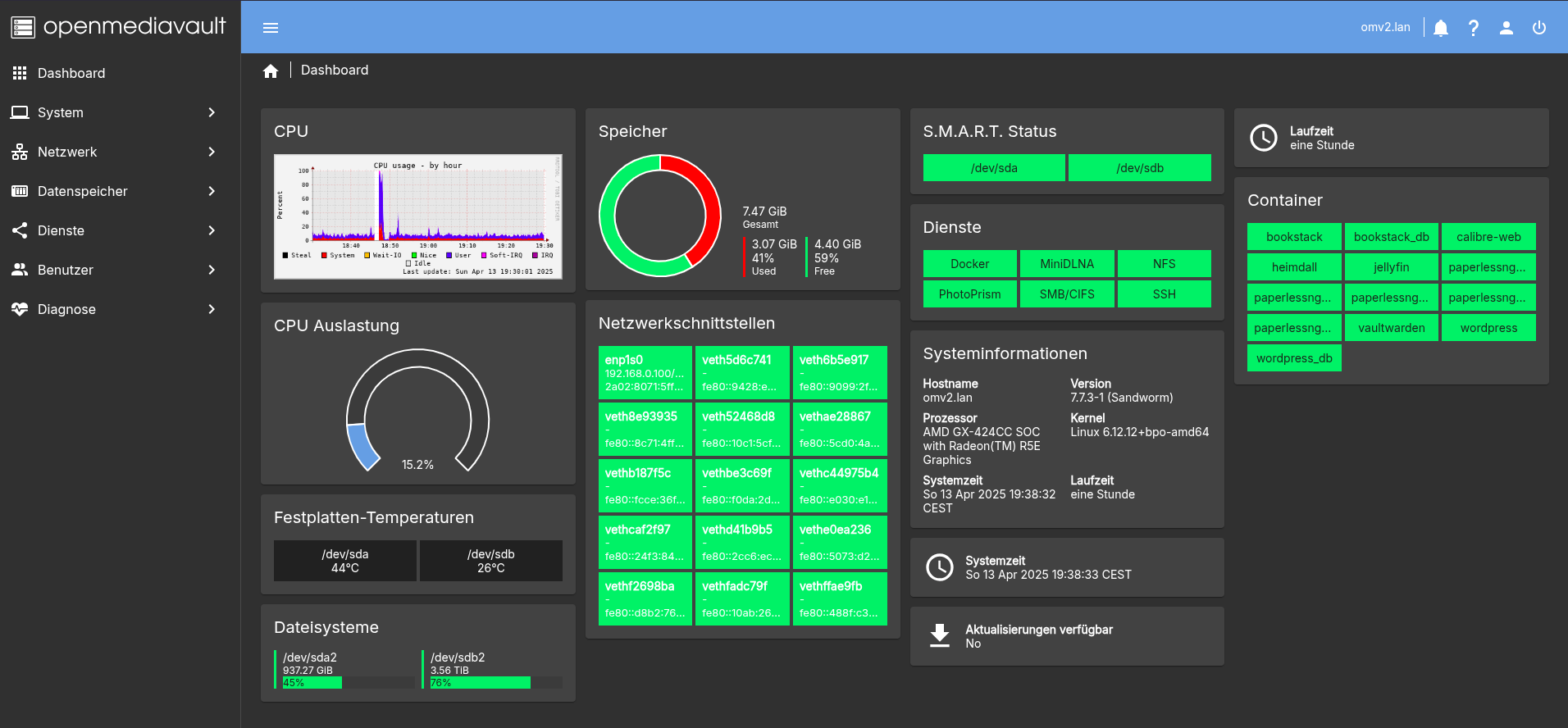Click the CPU usage graph thumbnail

[417, 216]
